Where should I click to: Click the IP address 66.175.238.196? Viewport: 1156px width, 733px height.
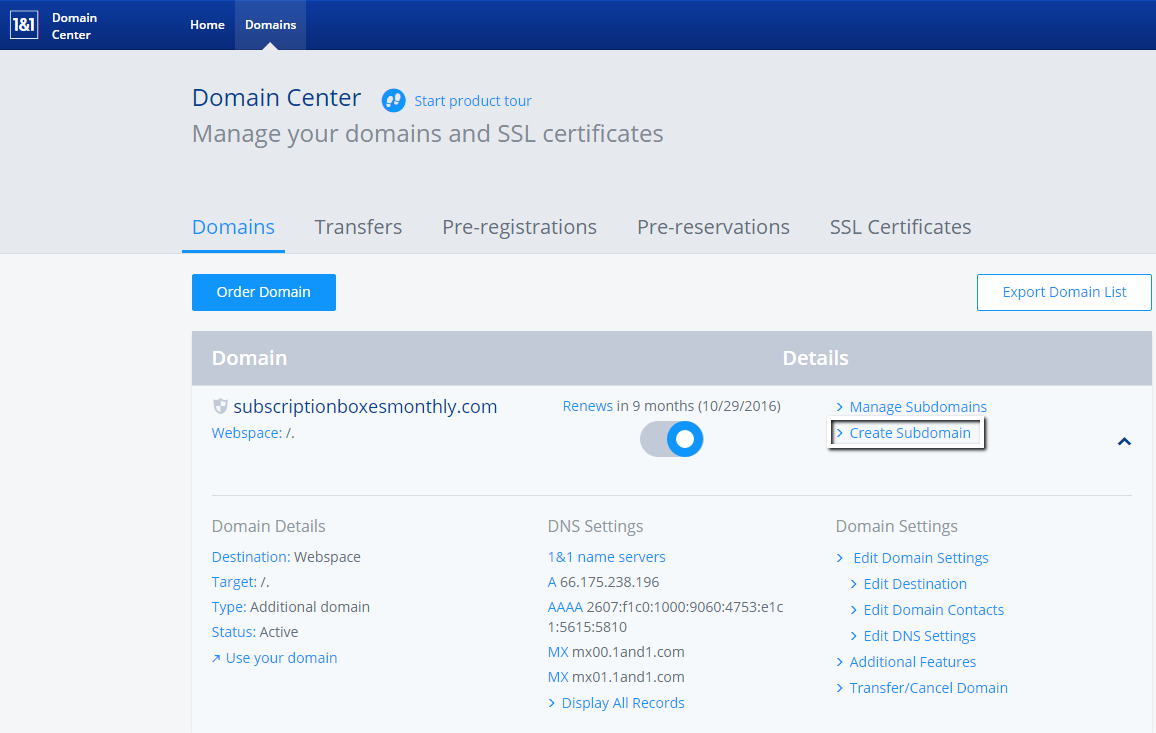[x=610, y=582]
